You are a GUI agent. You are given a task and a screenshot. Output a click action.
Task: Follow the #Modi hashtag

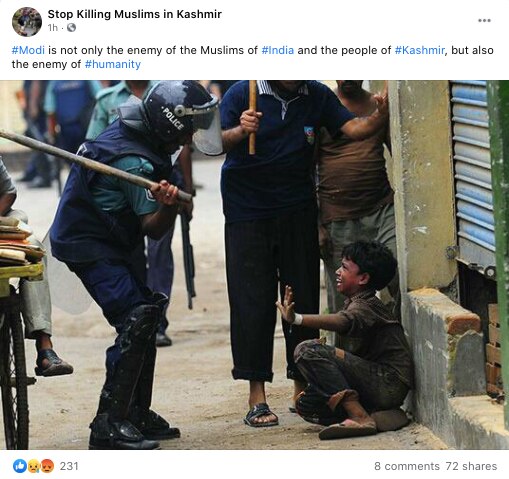28,50
